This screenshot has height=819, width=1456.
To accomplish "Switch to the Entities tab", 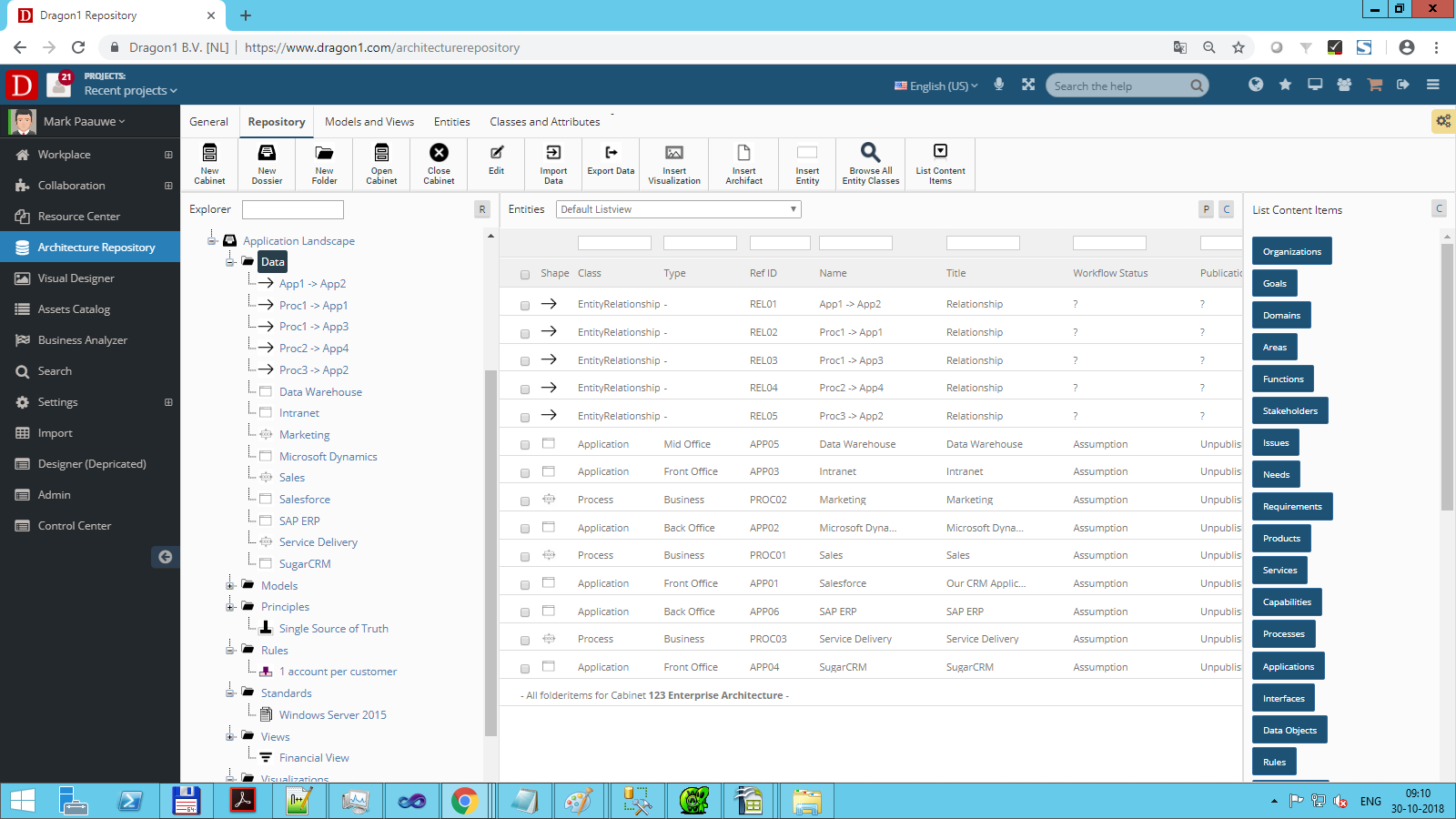I will [452, 121].
